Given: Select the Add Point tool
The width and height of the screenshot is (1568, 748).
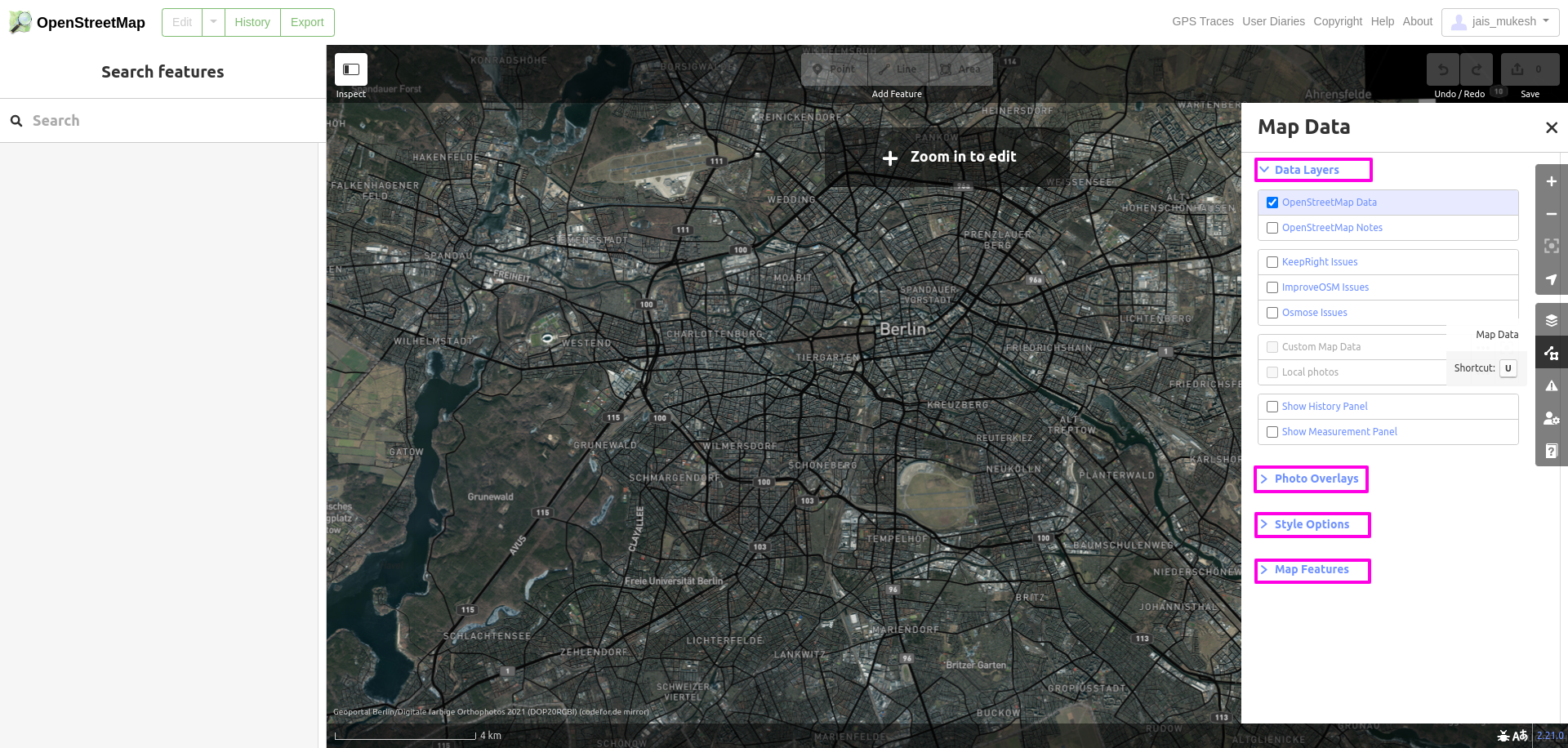Looking at the screenshot, I should [x=834, y=69].
